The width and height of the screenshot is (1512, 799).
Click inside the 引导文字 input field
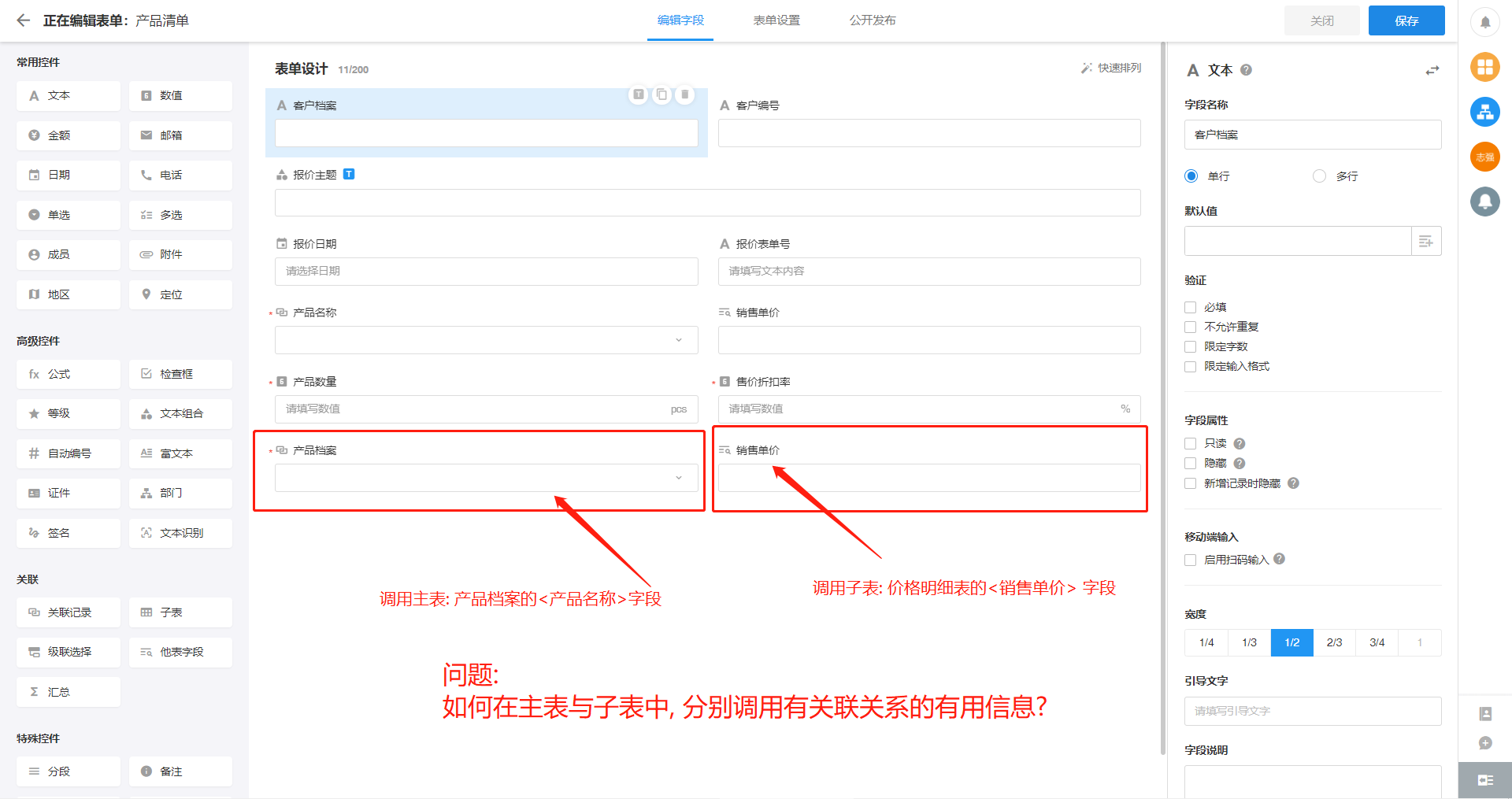tap(1311, 711)
